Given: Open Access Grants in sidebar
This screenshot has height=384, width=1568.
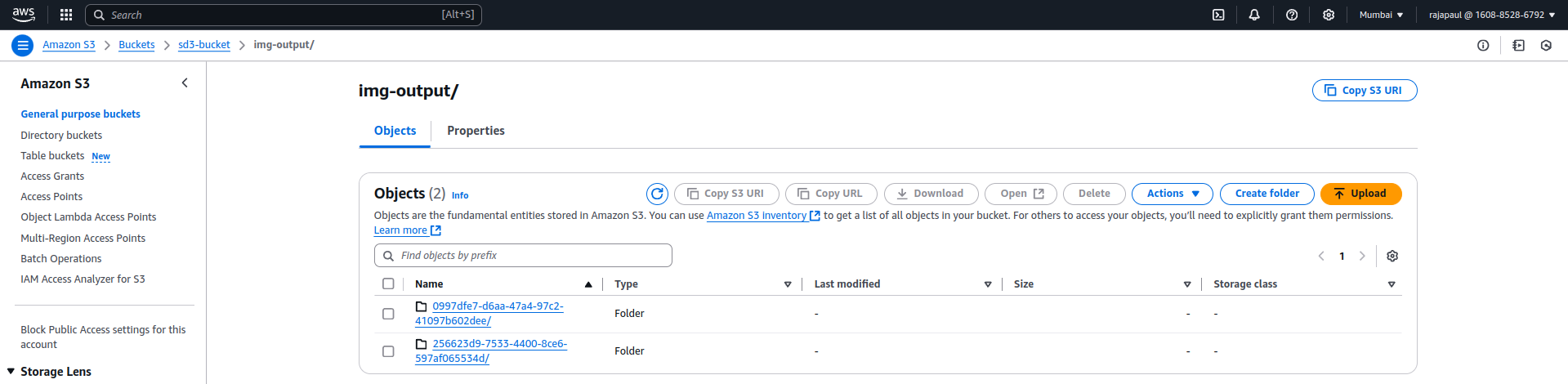Looking at the screenshot, I should tap(52, 176).
